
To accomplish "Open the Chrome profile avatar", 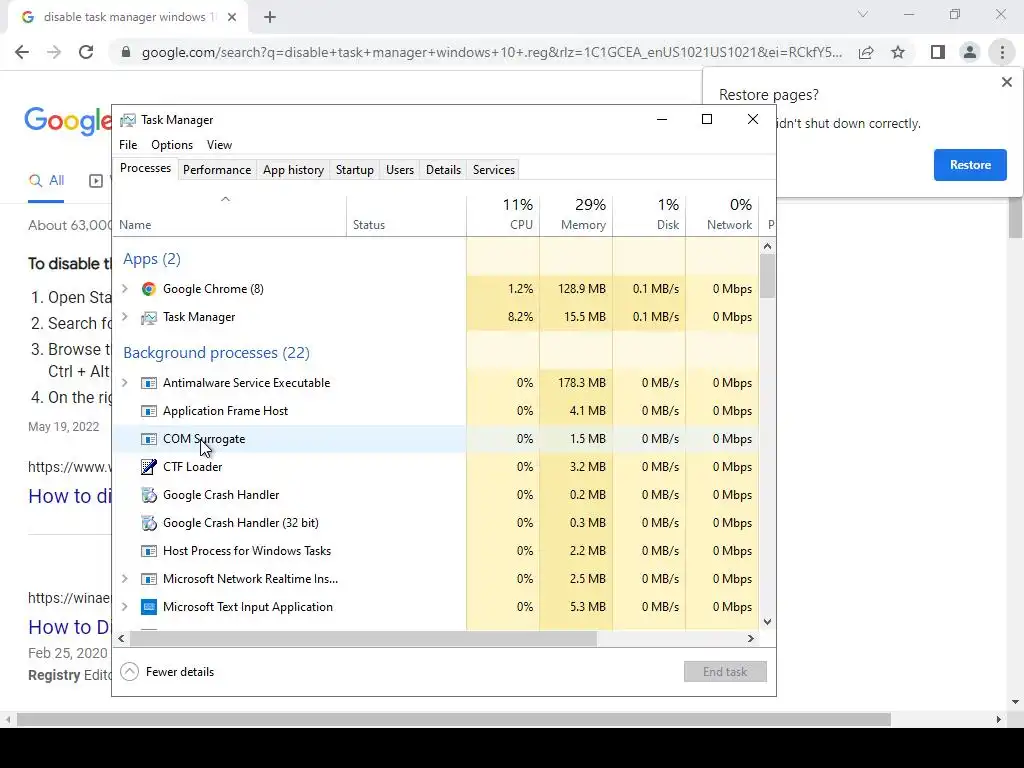I will tap(970, 52).
